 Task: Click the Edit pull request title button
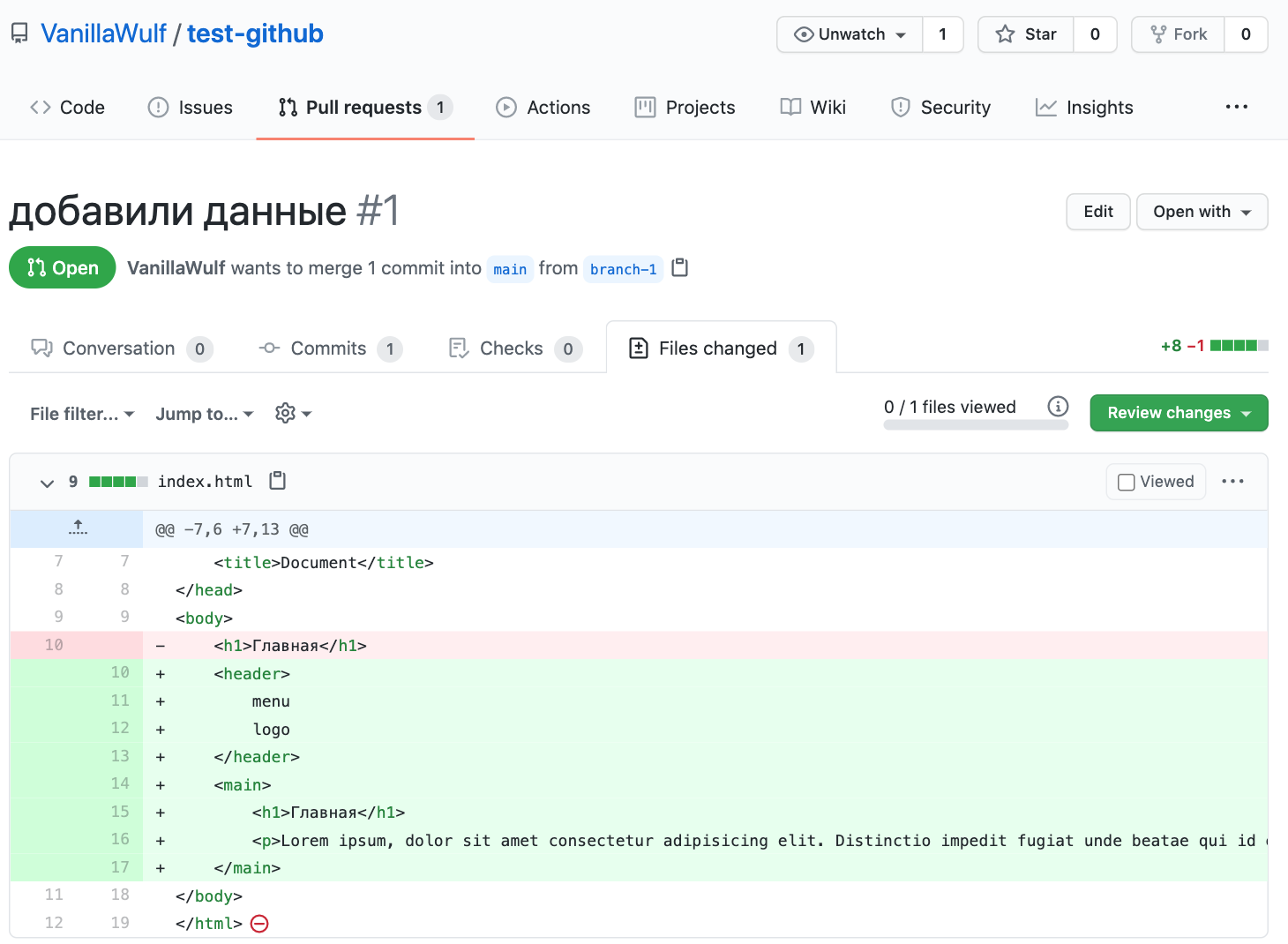[x=1098, y=212]
